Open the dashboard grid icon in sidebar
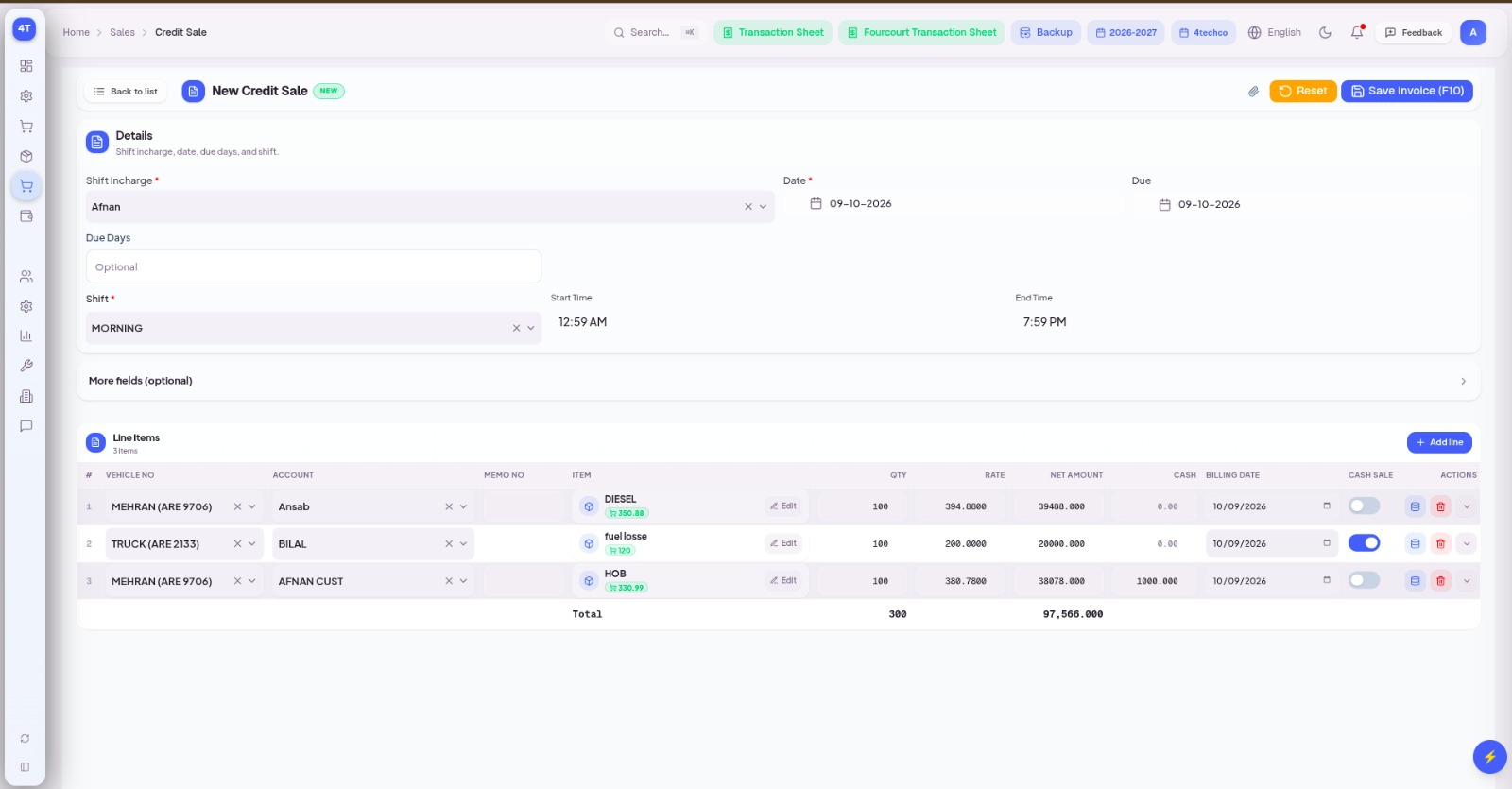1512x789 pixels. [x=26, y=66]
